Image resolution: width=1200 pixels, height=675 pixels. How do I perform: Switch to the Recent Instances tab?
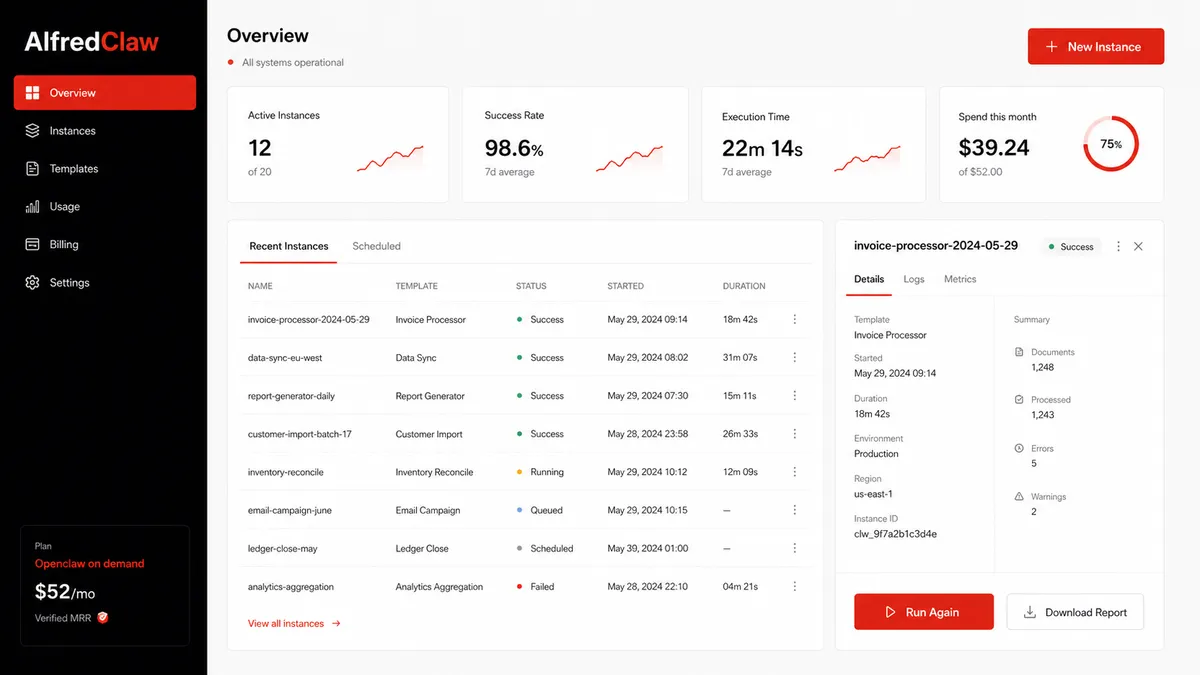click(x=289, y=246)
